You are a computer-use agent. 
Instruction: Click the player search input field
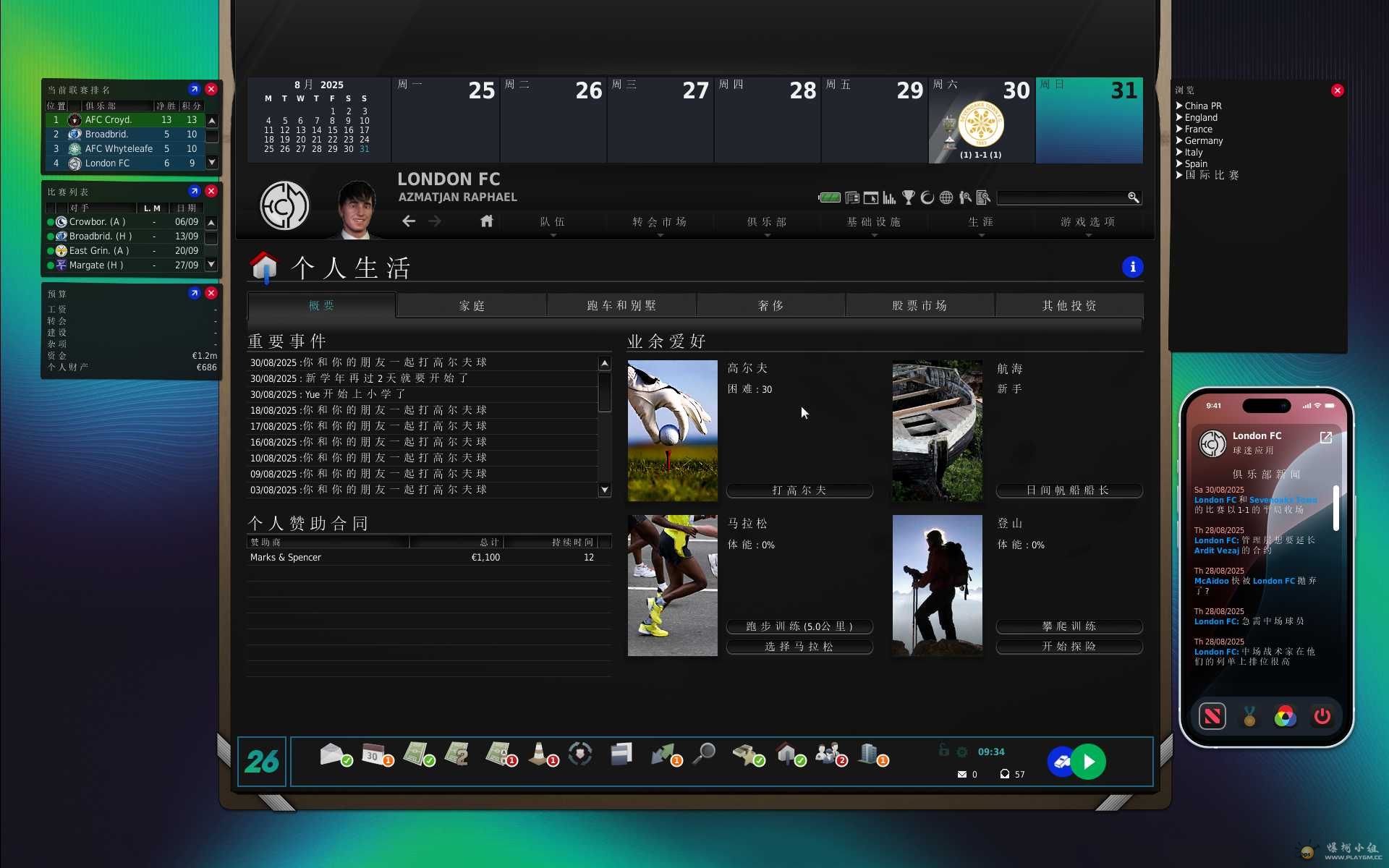1062,197
